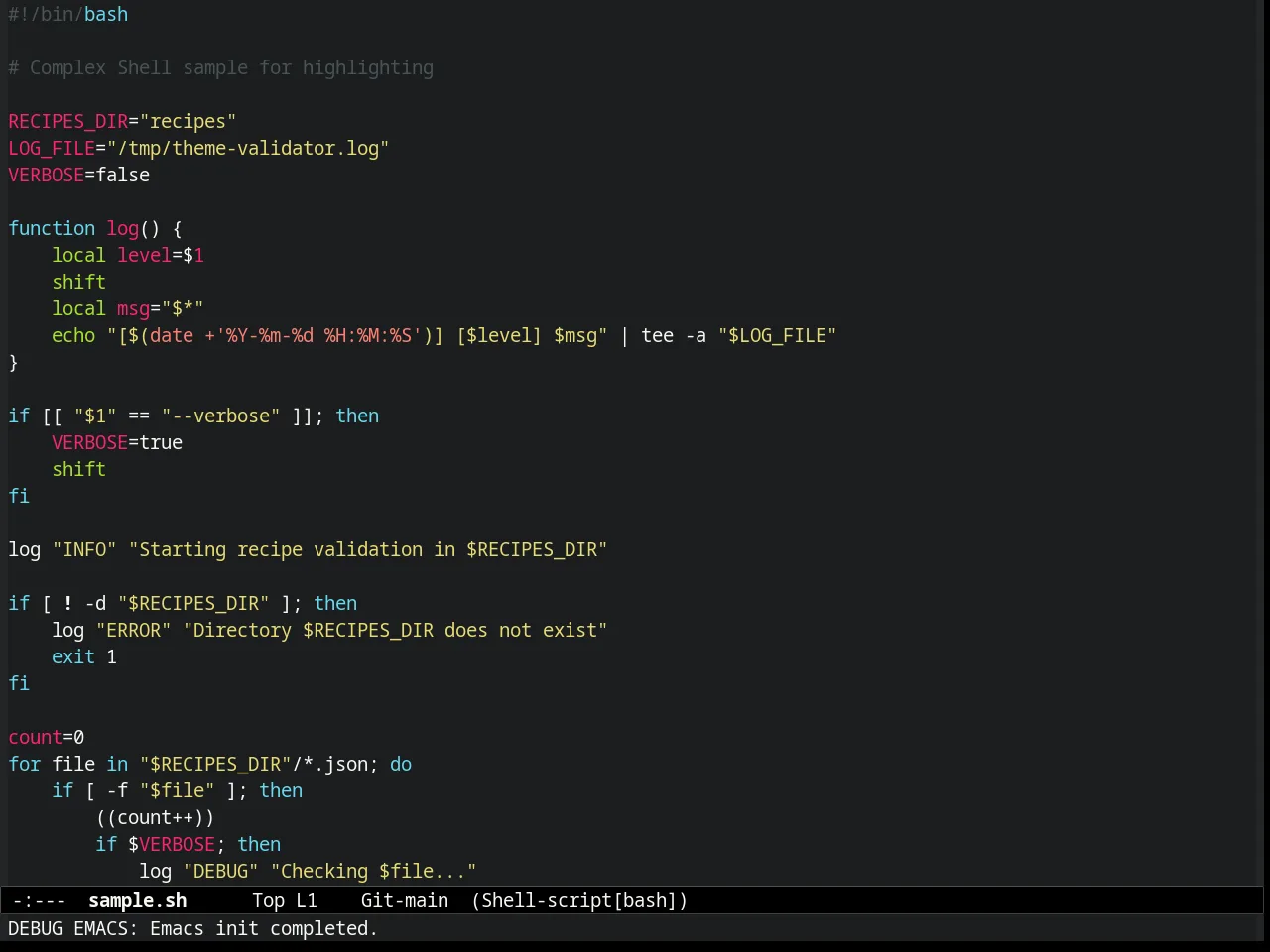Click the 'if $VERBOSE; then' line
1270x952 pixels.
(x=189, y=844)
